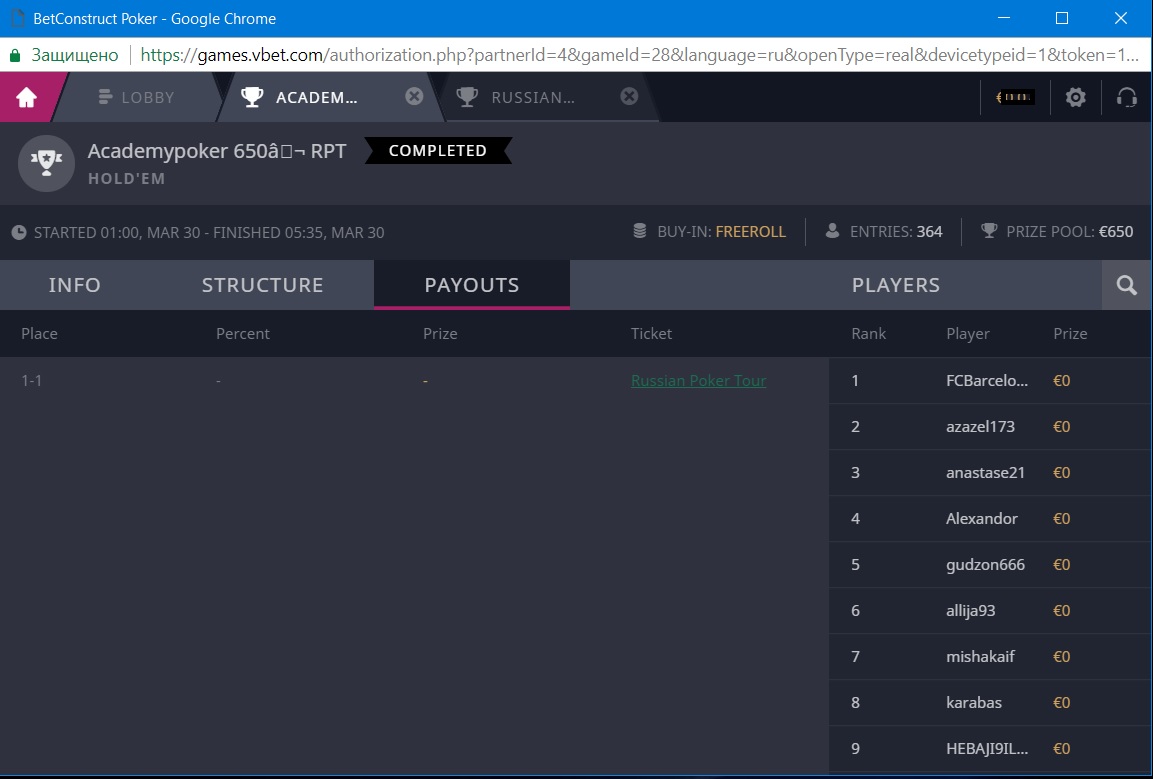The image size is (1153, 779).
Task: Click the coins icon beside BUY-IN
Action: point(640,231)
